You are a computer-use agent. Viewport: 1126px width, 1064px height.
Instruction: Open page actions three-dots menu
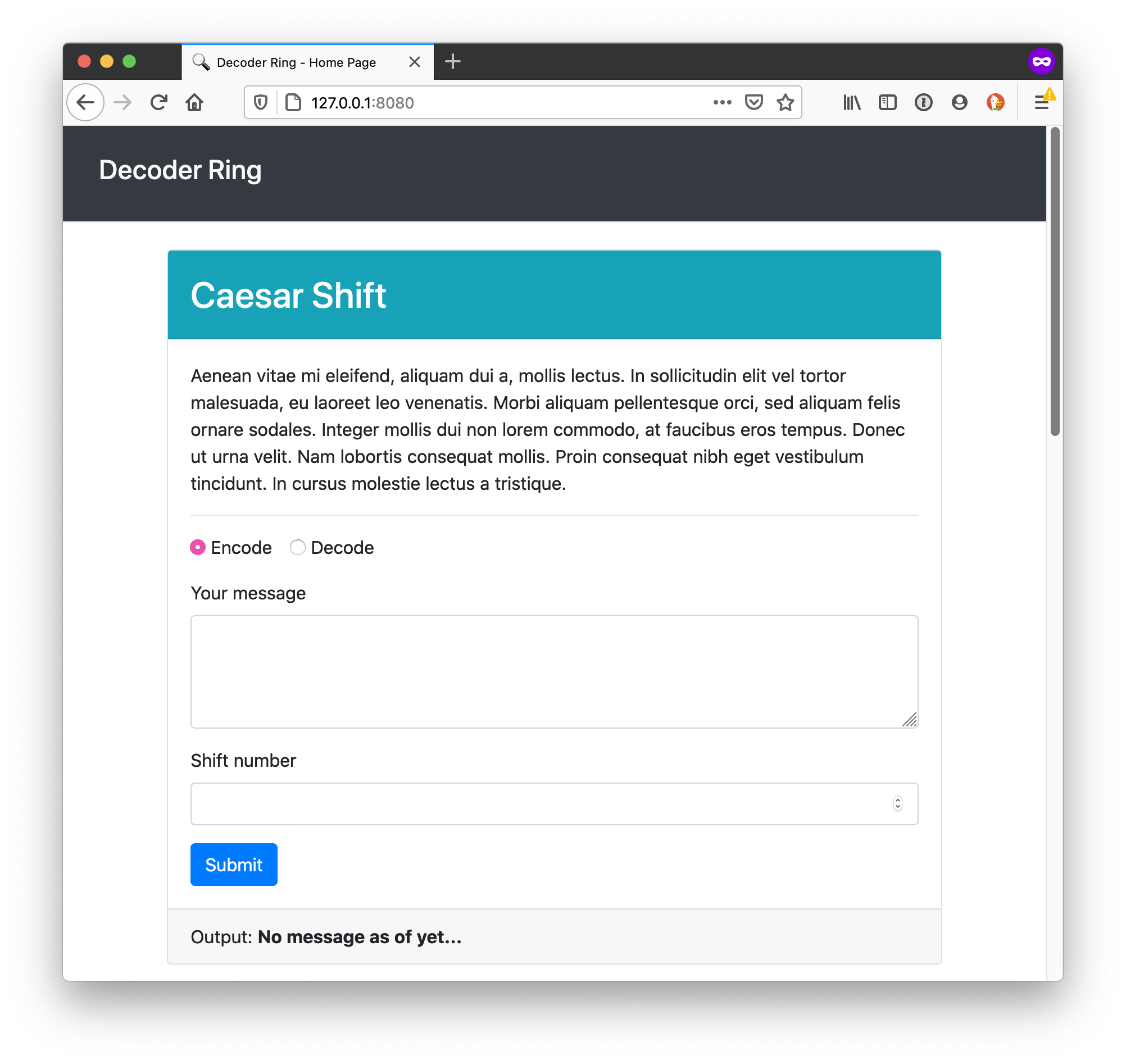[722, 103]
